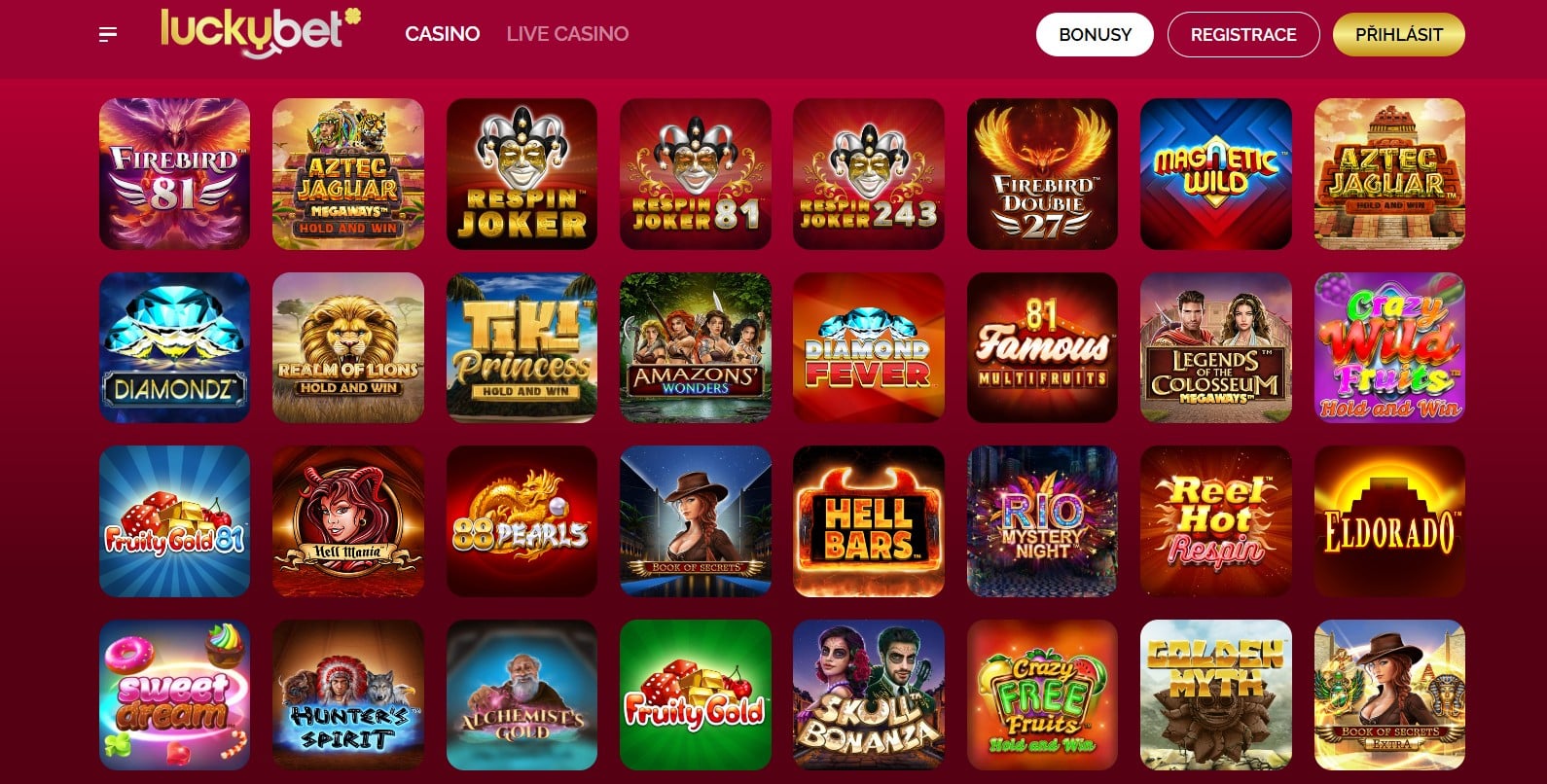The image size is (1547, 784).
Task: Switch to the CASINO tab
Action: click(x=443, y=34)
